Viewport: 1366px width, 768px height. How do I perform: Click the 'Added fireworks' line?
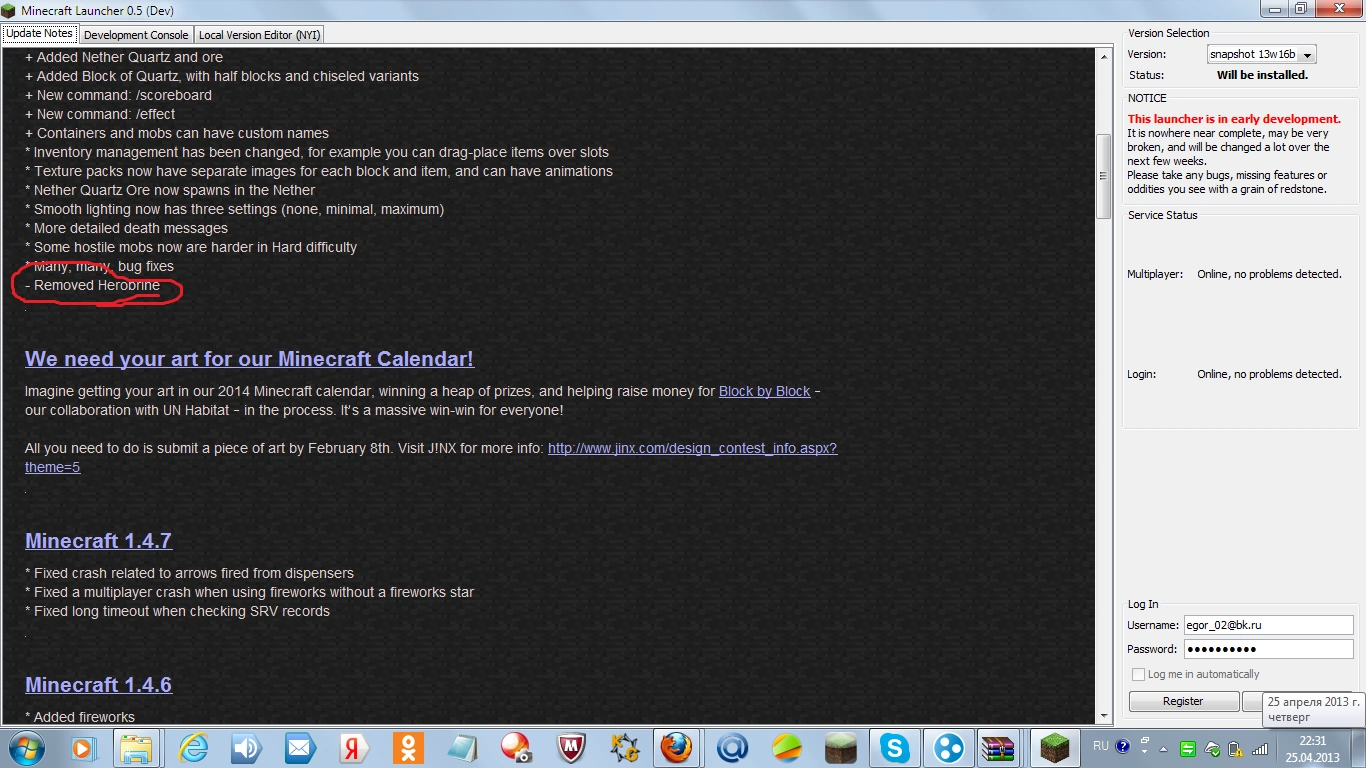pyautogui.click(x=80, y=717)
